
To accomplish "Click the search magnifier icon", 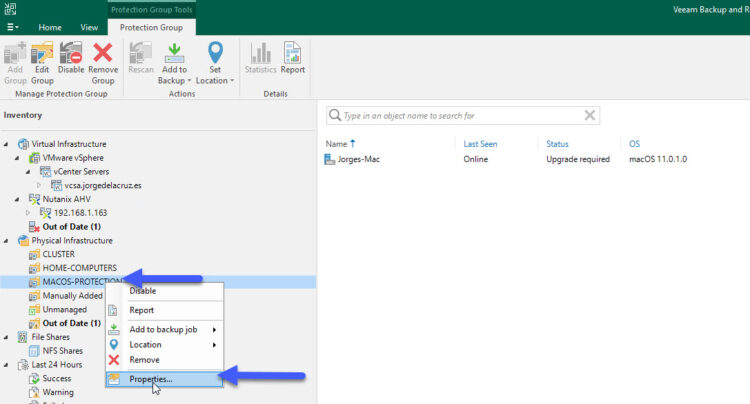I will pos(335,115).
